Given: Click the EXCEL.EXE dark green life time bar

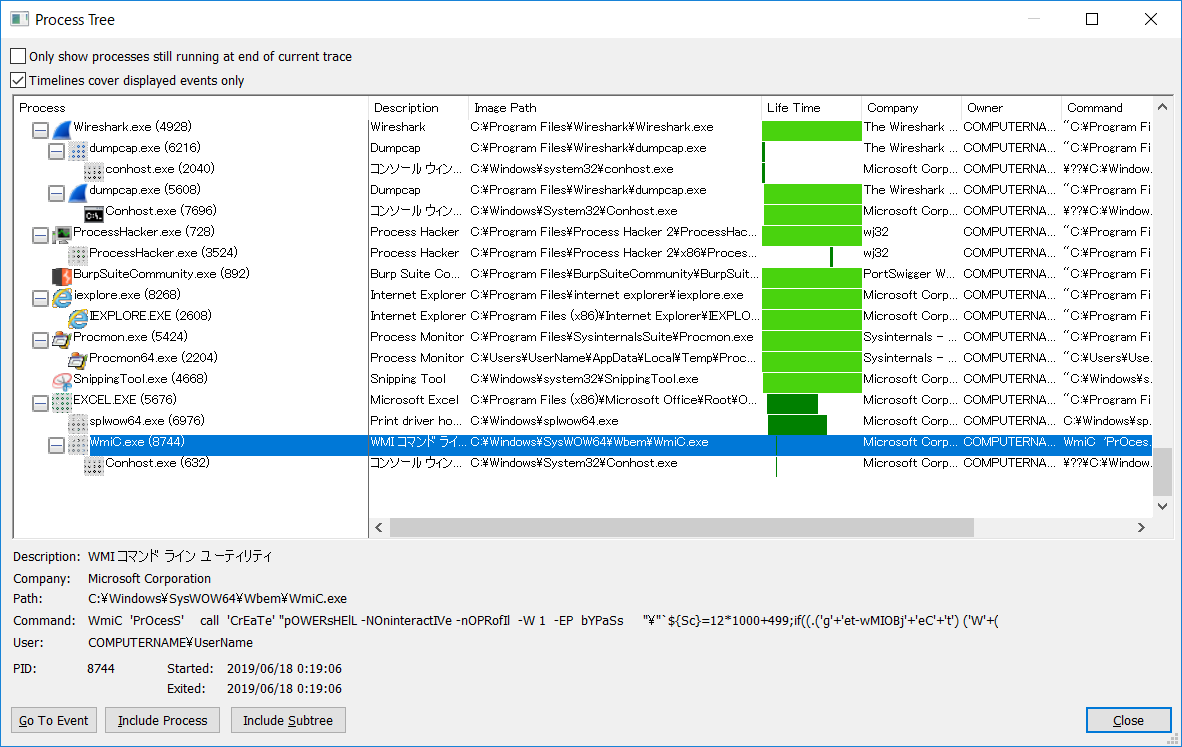Looking at the screenshot, I should click(x=792, y=404).
